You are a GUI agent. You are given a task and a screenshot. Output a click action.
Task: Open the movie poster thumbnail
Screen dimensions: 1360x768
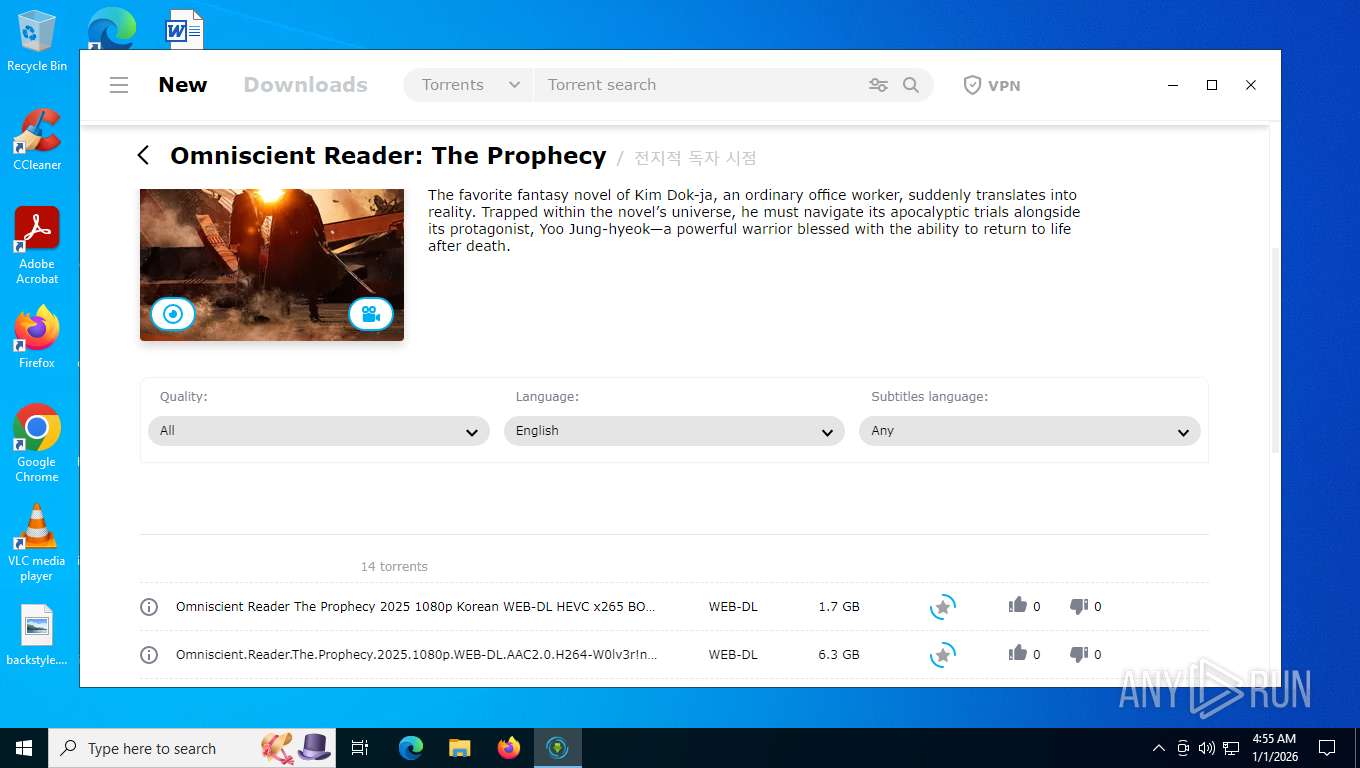pyautogui.click(x=272, y=264)
